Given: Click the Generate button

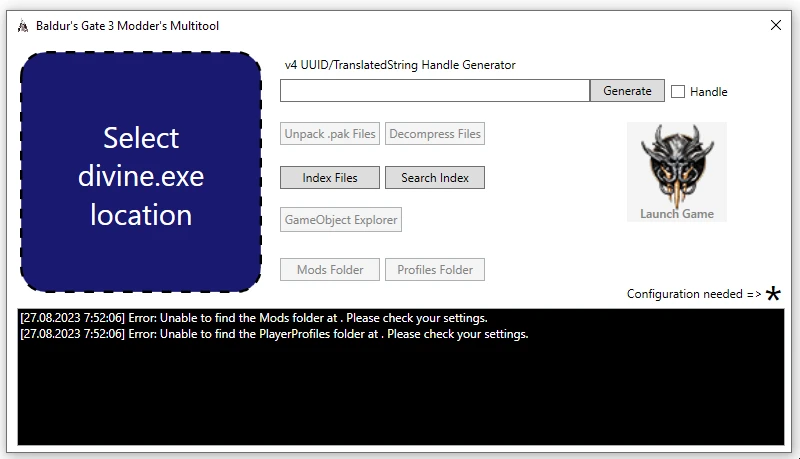Looking at the screenshot, I should coord(627,91).
